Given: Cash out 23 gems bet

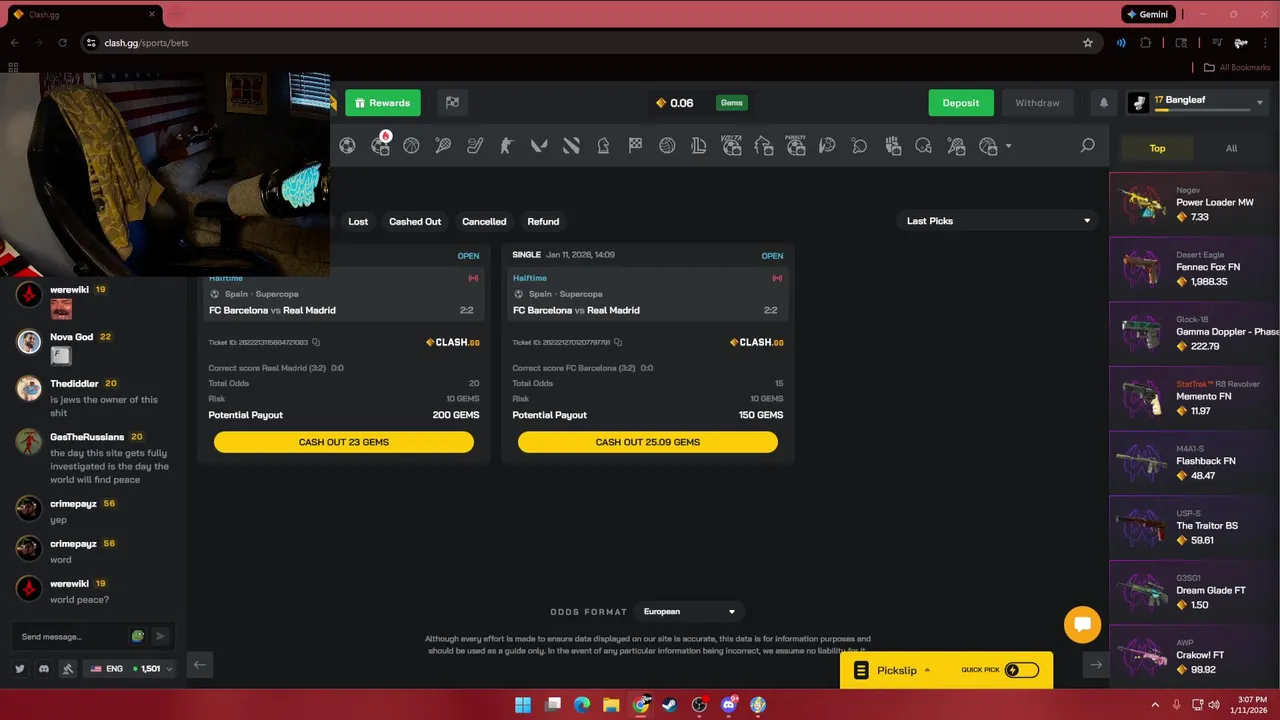Looking at the screenshot, I should pyautogui.click(x=344, y=442).
